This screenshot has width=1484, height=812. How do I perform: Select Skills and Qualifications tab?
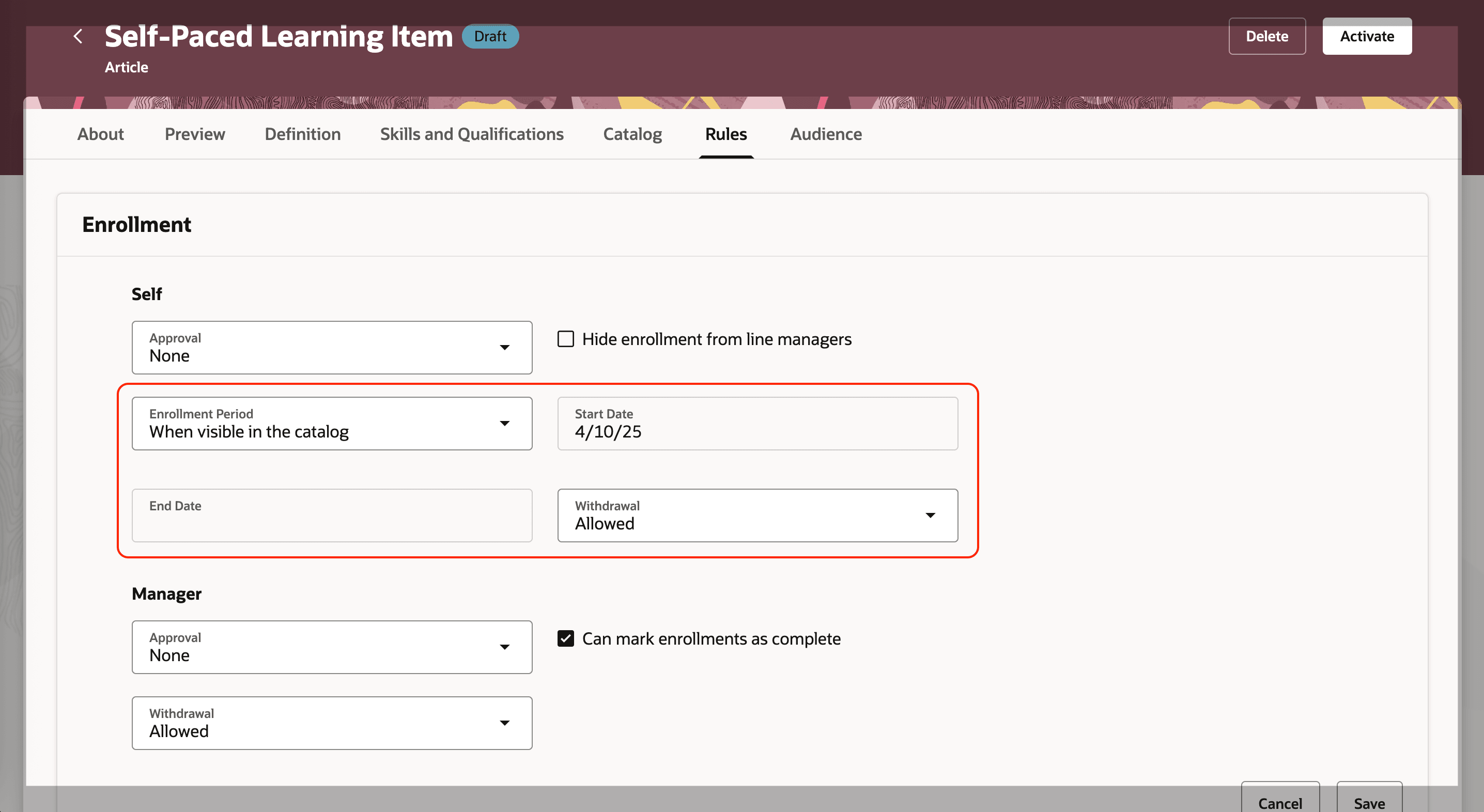[471, 134]
